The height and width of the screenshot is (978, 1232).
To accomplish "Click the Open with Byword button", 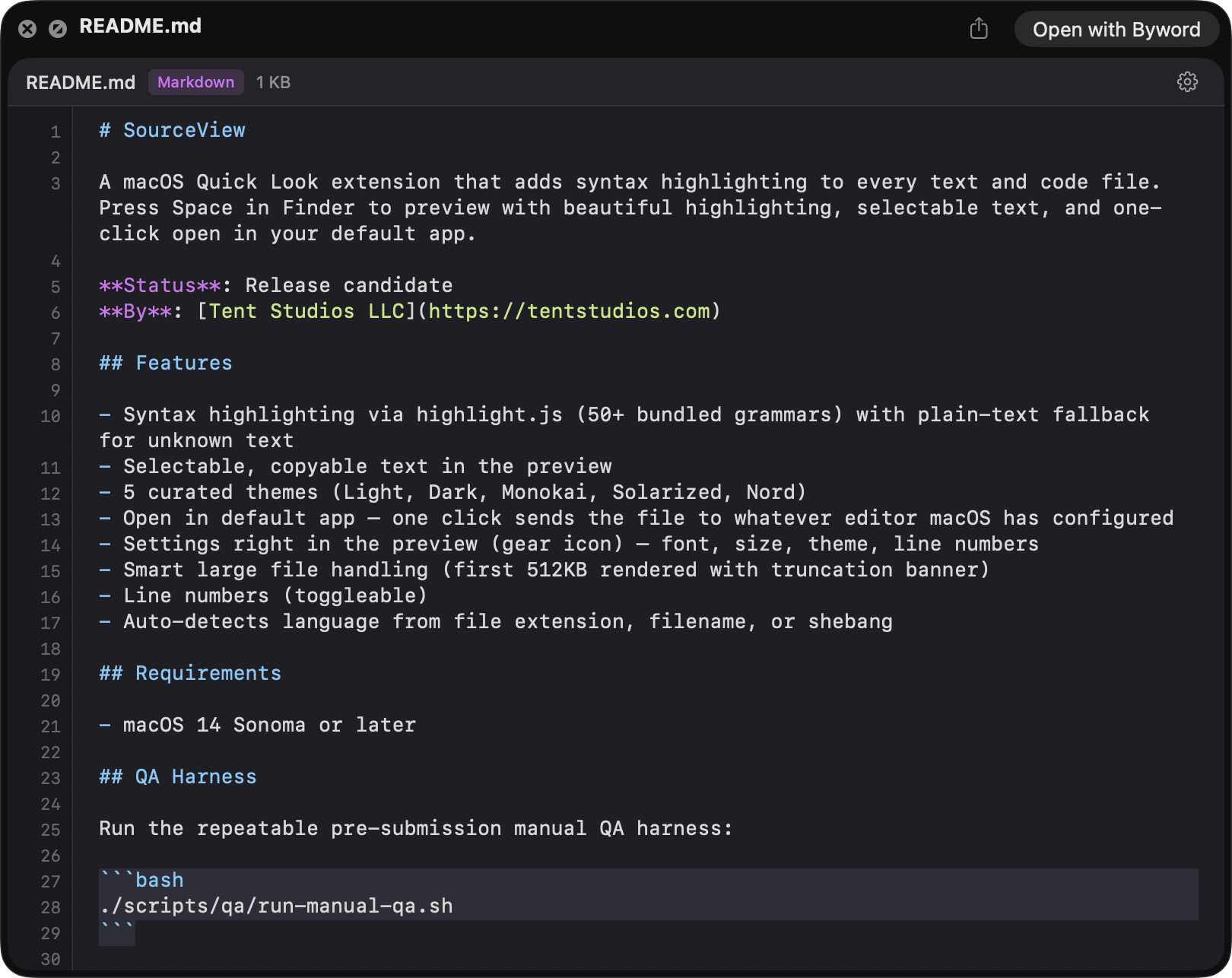I will point(1116,30).
